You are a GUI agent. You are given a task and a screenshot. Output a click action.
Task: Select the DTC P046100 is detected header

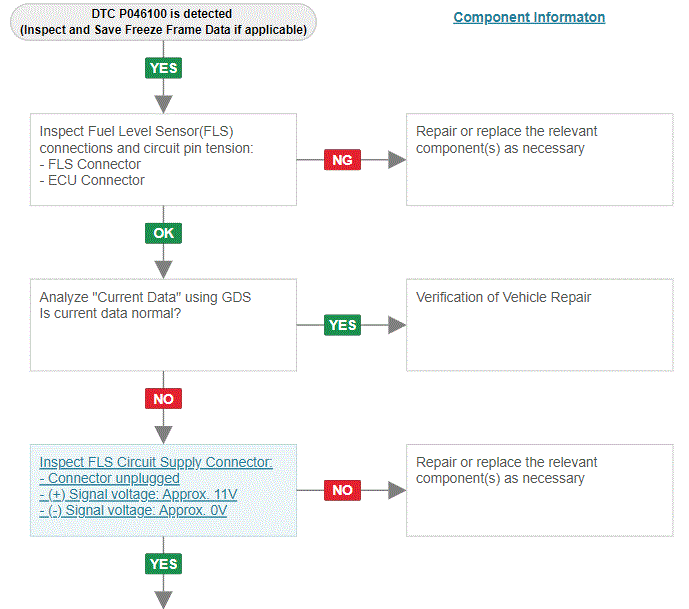163,22
